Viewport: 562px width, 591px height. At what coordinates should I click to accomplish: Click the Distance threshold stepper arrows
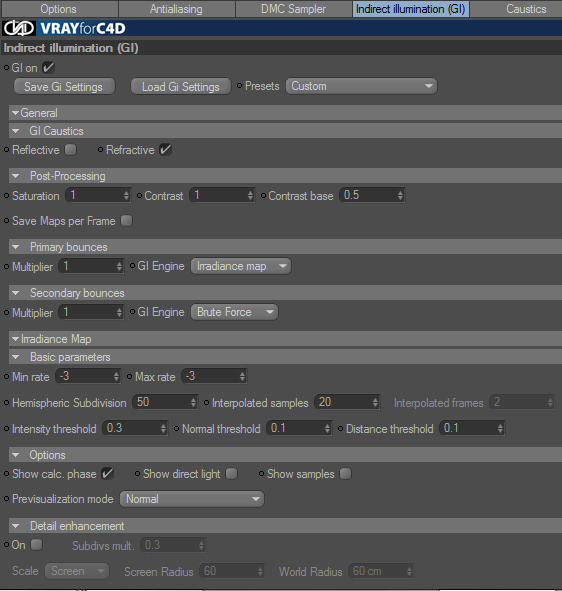tap(500, 428)
